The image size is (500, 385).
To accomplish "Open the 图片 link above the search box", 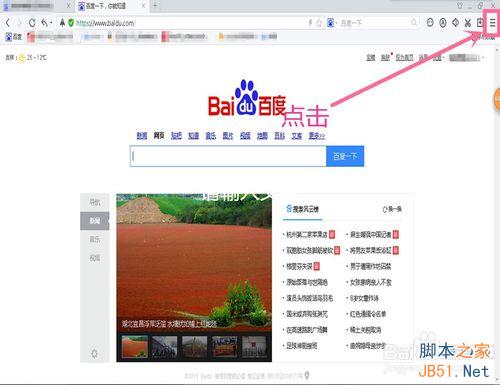I will tap(228, 135).
